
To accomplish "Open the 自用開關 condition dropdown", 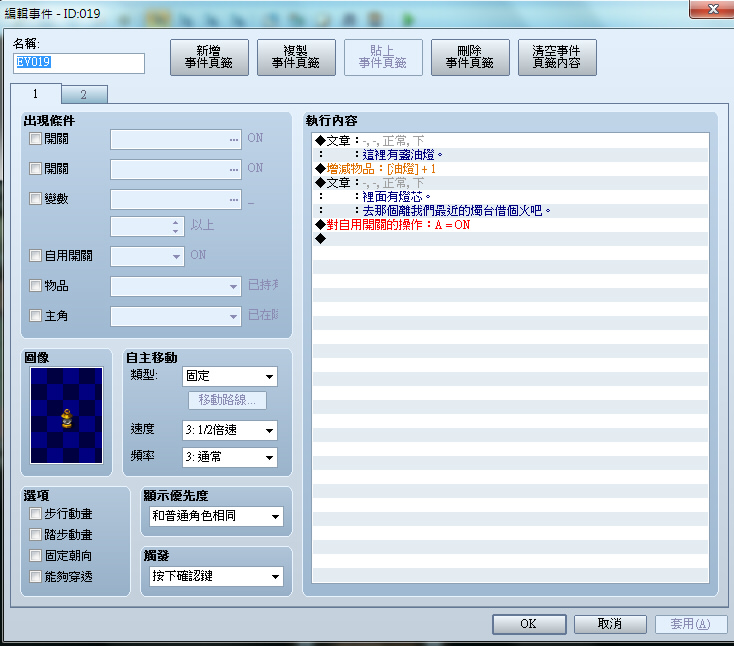I will (147, 257).
